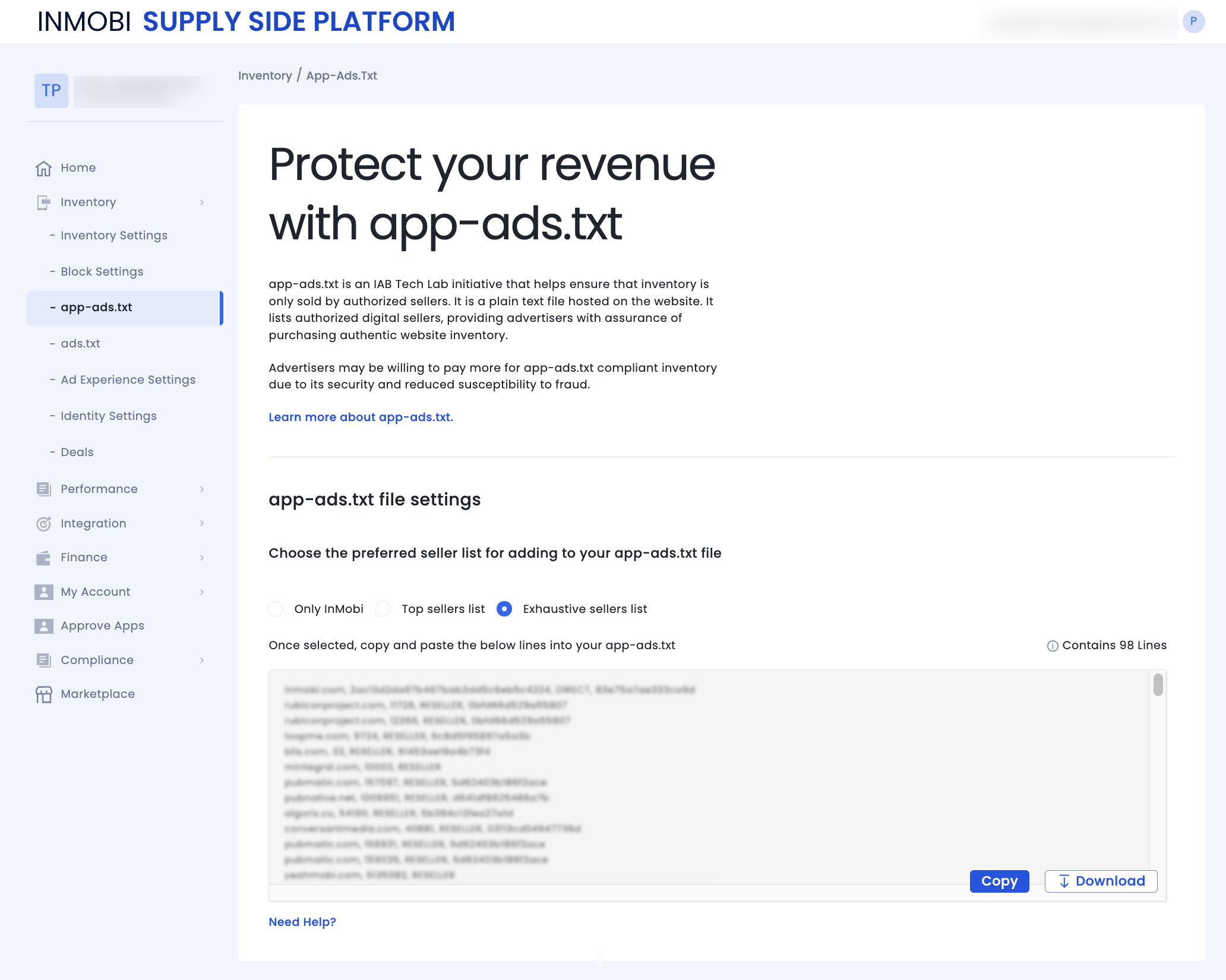Viewport: 1226px width, 980px height.
Task: Click the Integration target icon
Action: pos(43,523)
